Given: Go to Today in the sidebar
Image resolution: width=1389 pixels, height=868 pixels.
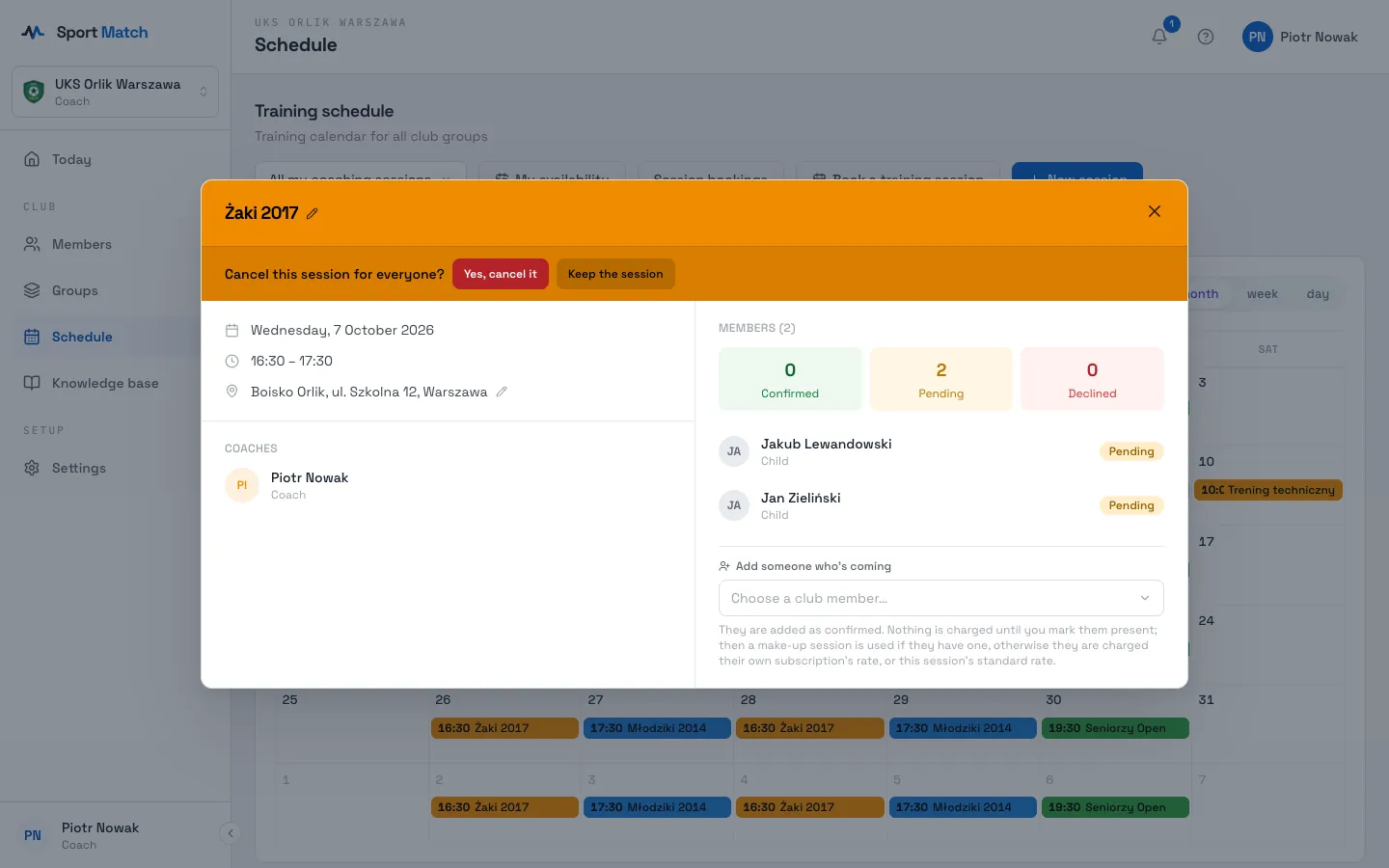Looking at the screenshot, I should [116, 159].
